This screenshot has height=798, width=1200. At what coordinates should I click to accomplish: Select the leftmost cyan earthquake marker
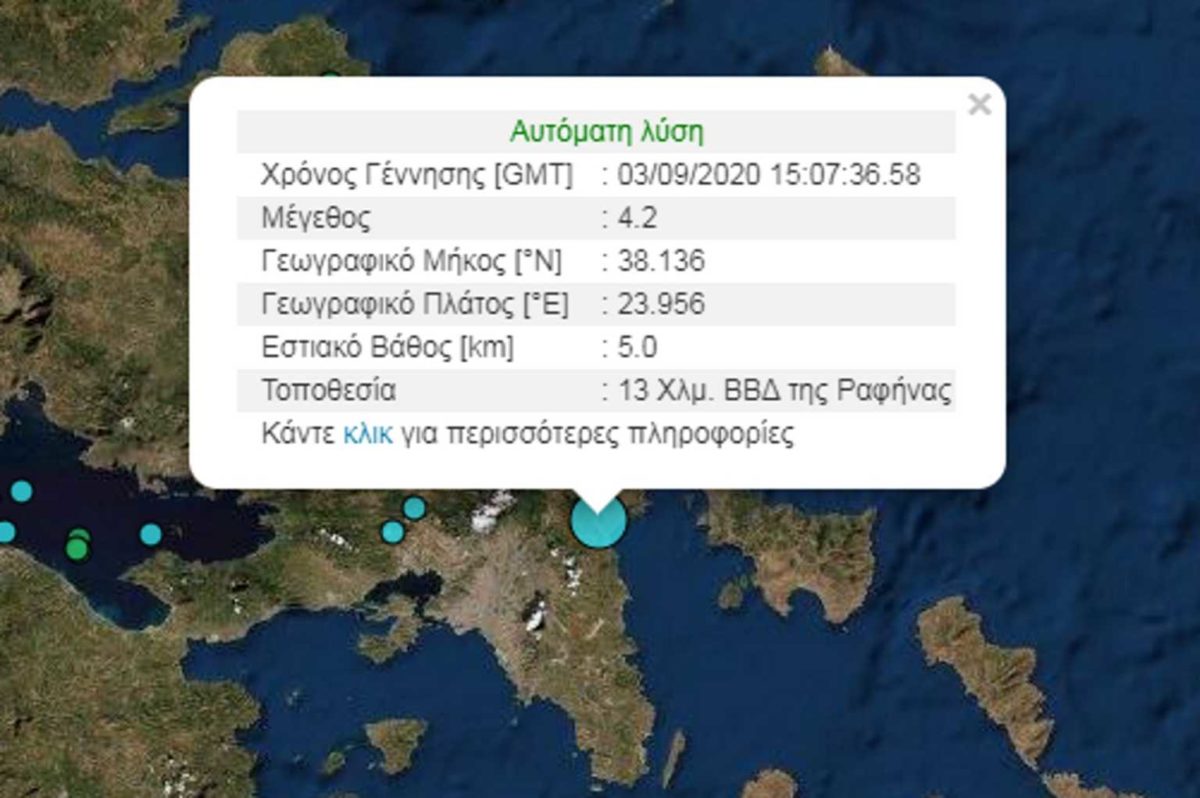click(x=5, y=533)
